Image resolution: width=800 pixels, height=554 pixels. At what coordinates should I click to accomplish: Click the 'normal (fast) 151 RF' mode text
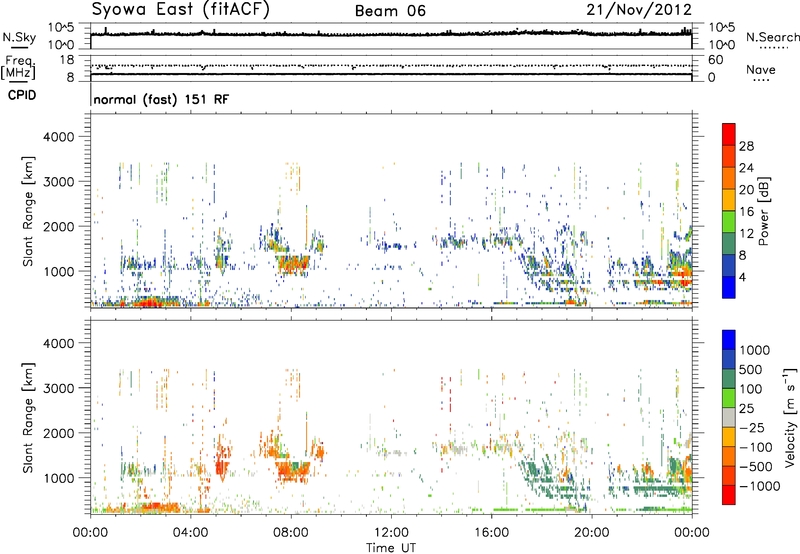[x=161, y=99]
